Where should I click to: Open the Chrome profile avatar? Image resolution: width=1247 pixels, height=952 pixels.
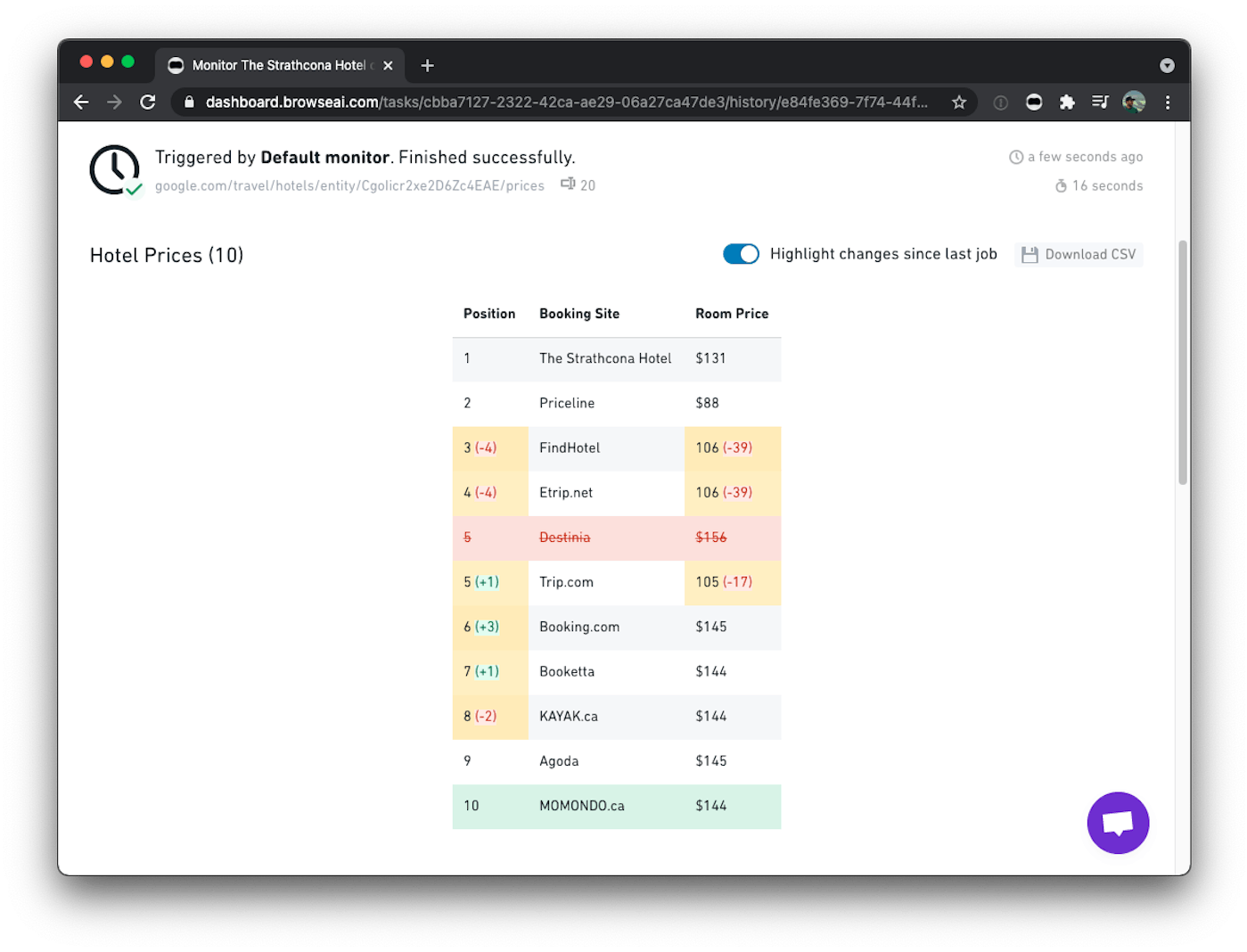tap(1134, 103)
